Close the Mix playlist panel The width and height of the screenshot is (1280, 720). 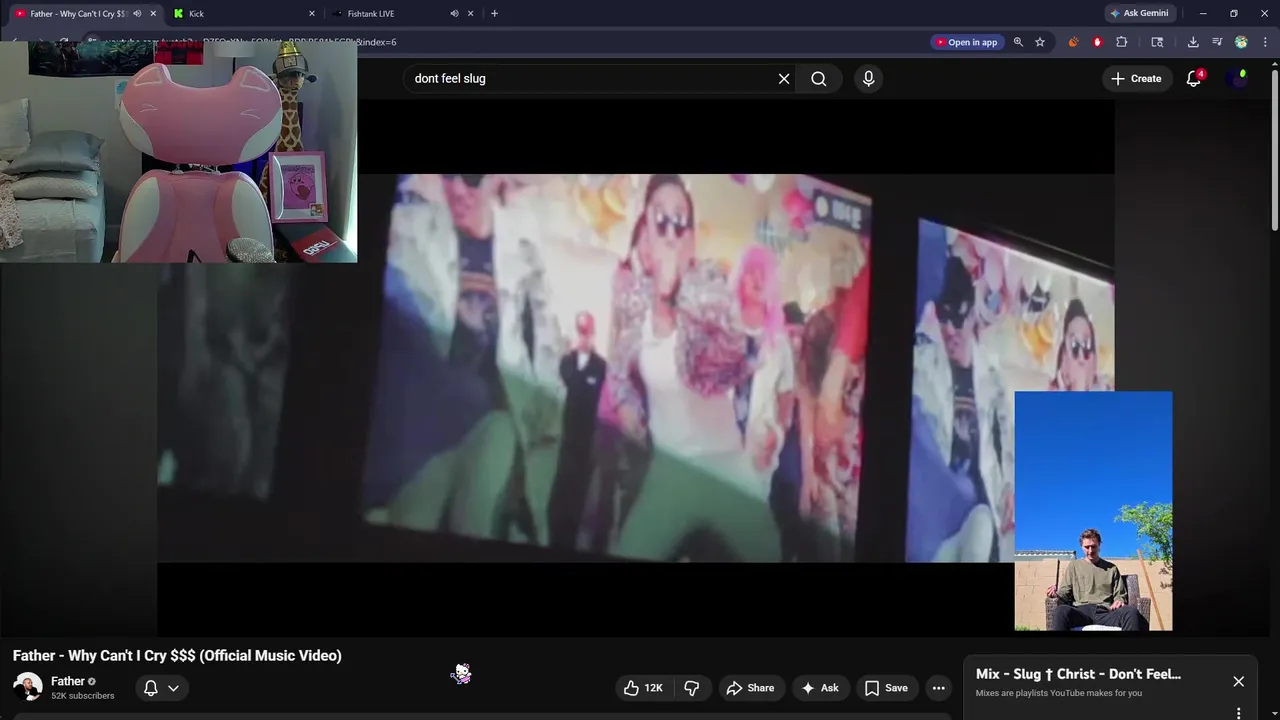point(1238,681)
